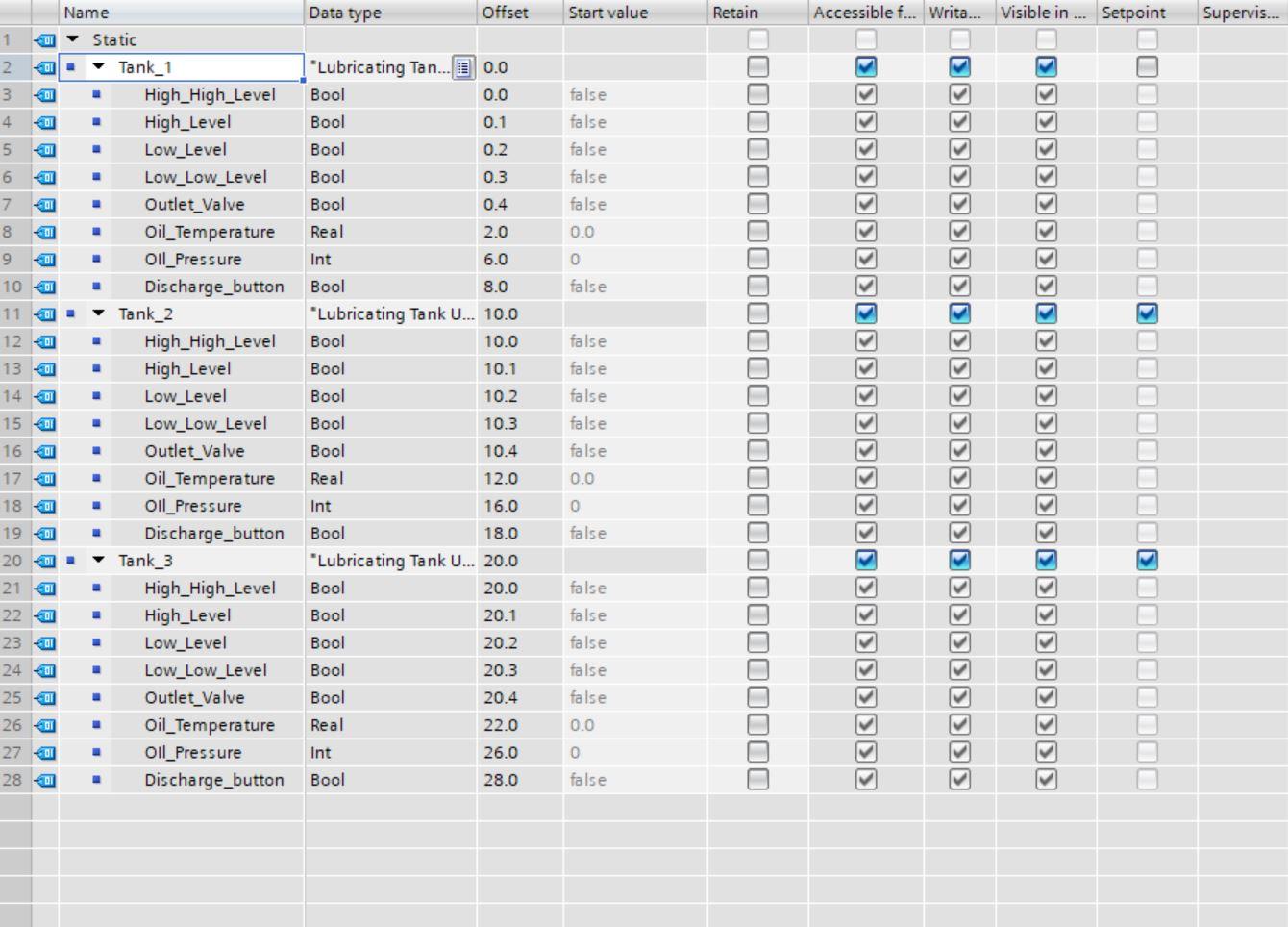Click start value false in row 3
The image size is (1288, 927).
click(587, 95)
